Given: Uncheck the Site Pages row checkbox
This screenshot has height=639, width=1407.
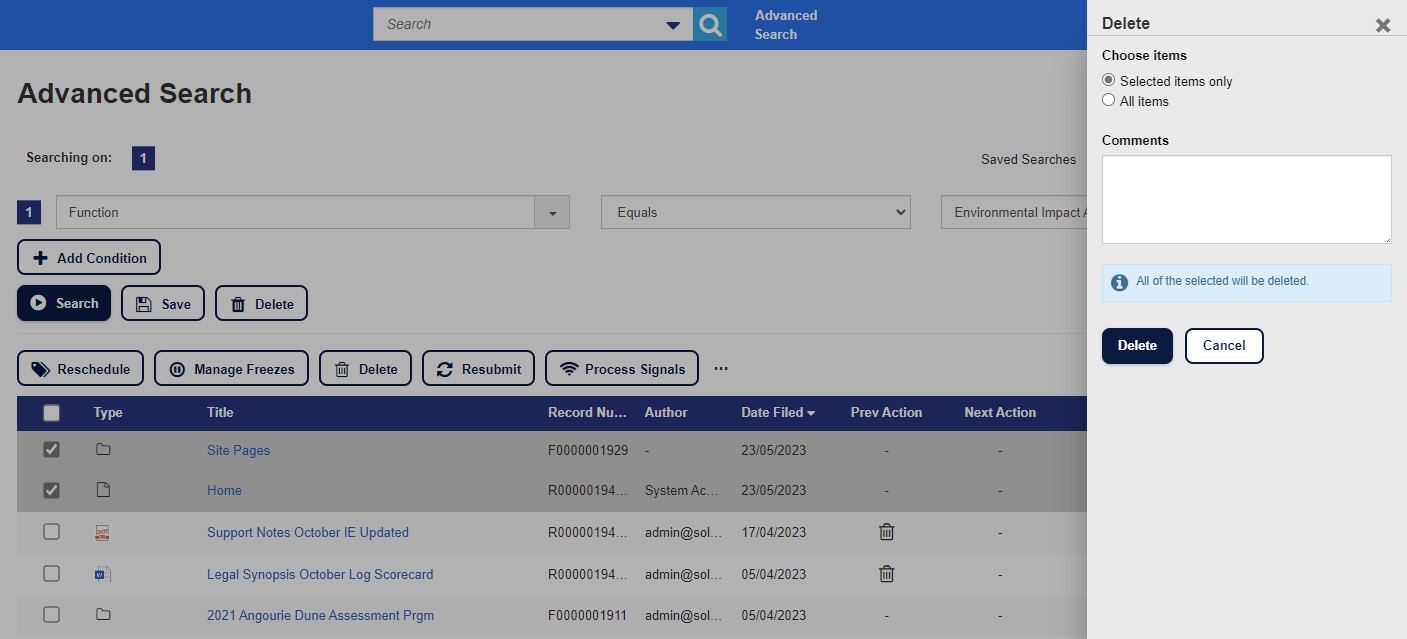Looking at the screenshot, I should pyautogui.click(x=51, y=450).
